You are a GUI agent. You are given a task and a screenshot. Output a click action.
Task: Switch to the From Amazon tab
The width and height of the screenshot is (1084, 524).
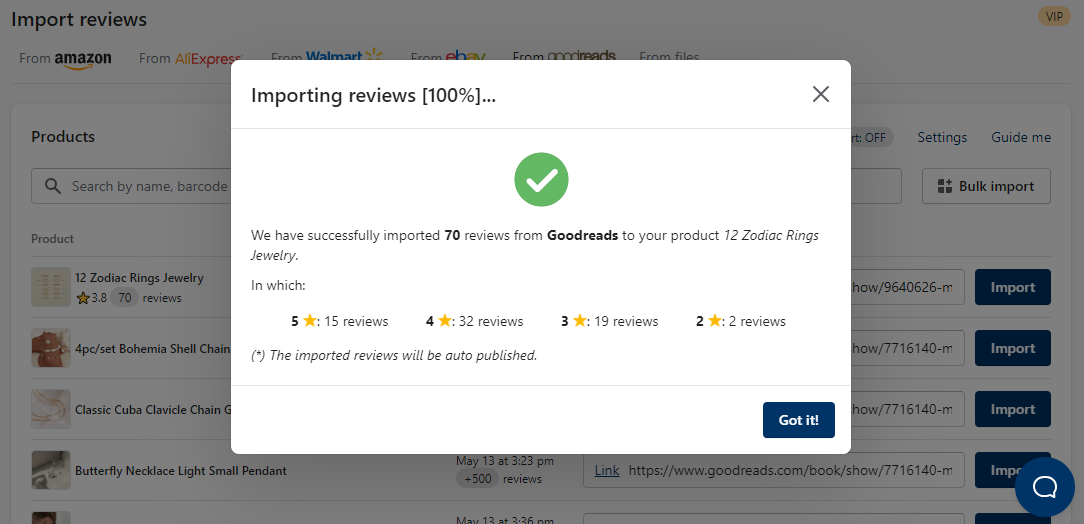pos(66,59)
